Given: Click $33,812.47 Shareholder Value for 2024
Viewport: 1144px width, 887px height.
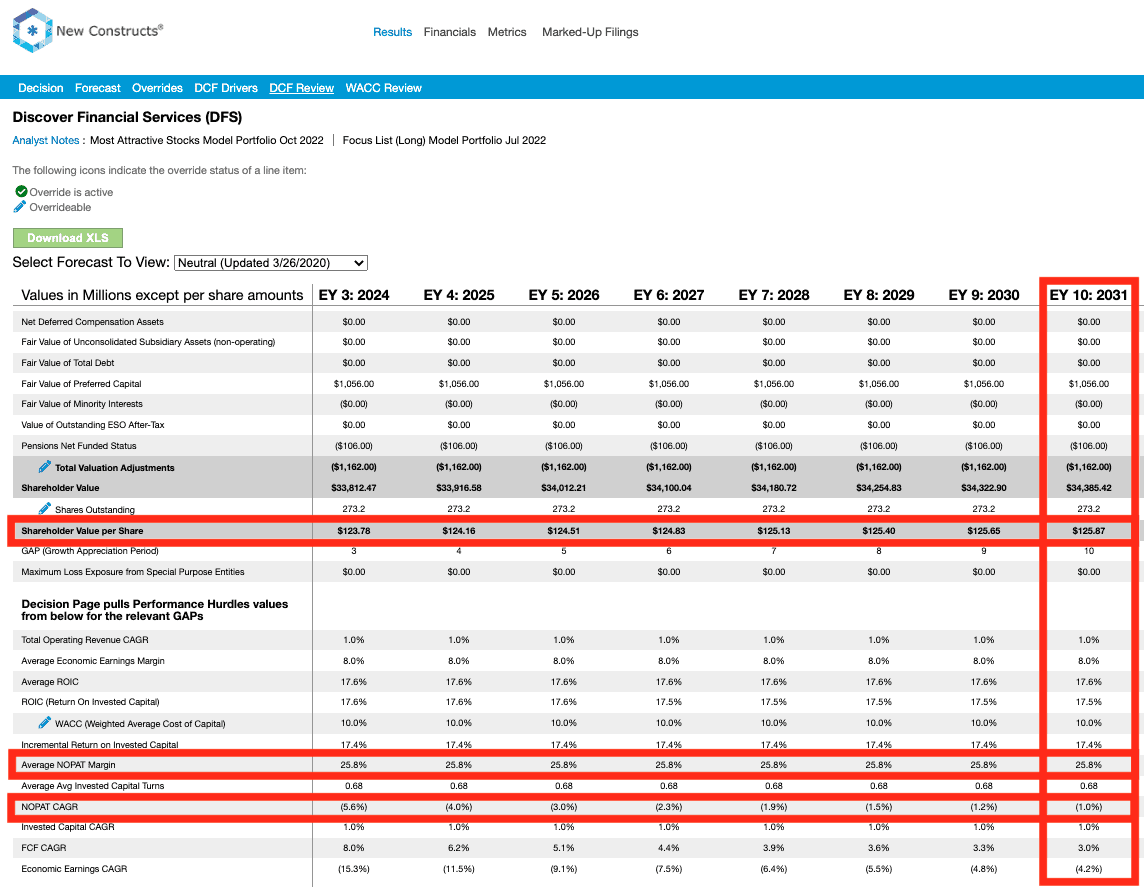Looking at the screenshot, I should (354, 488).
